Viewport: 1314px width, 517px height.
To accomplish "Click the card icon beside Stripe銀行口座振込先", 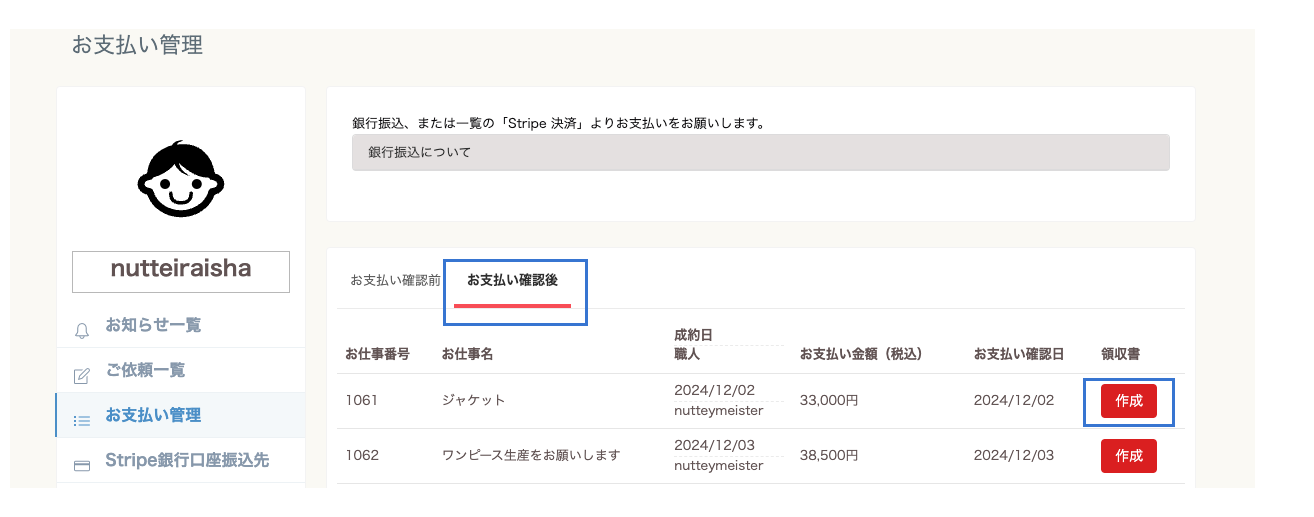I will tap(83, 465).
